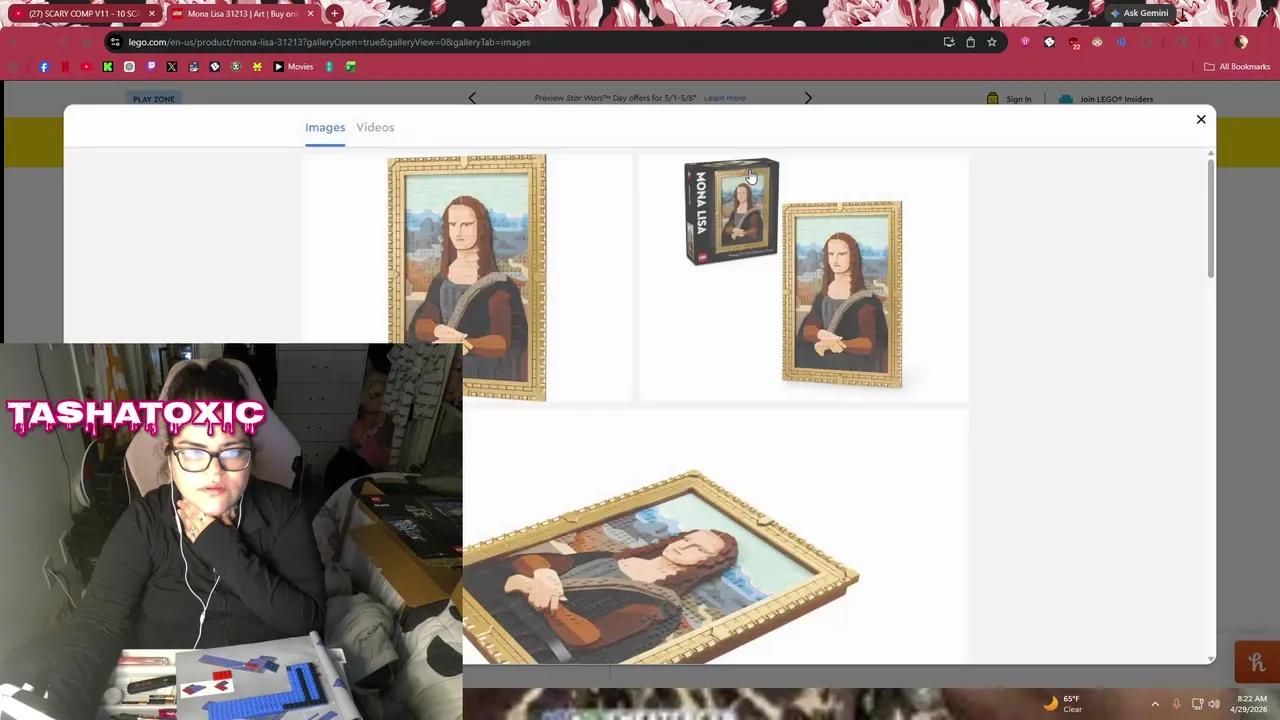Click the gallery scrollbar down arrow

(x=1211, y=658)
